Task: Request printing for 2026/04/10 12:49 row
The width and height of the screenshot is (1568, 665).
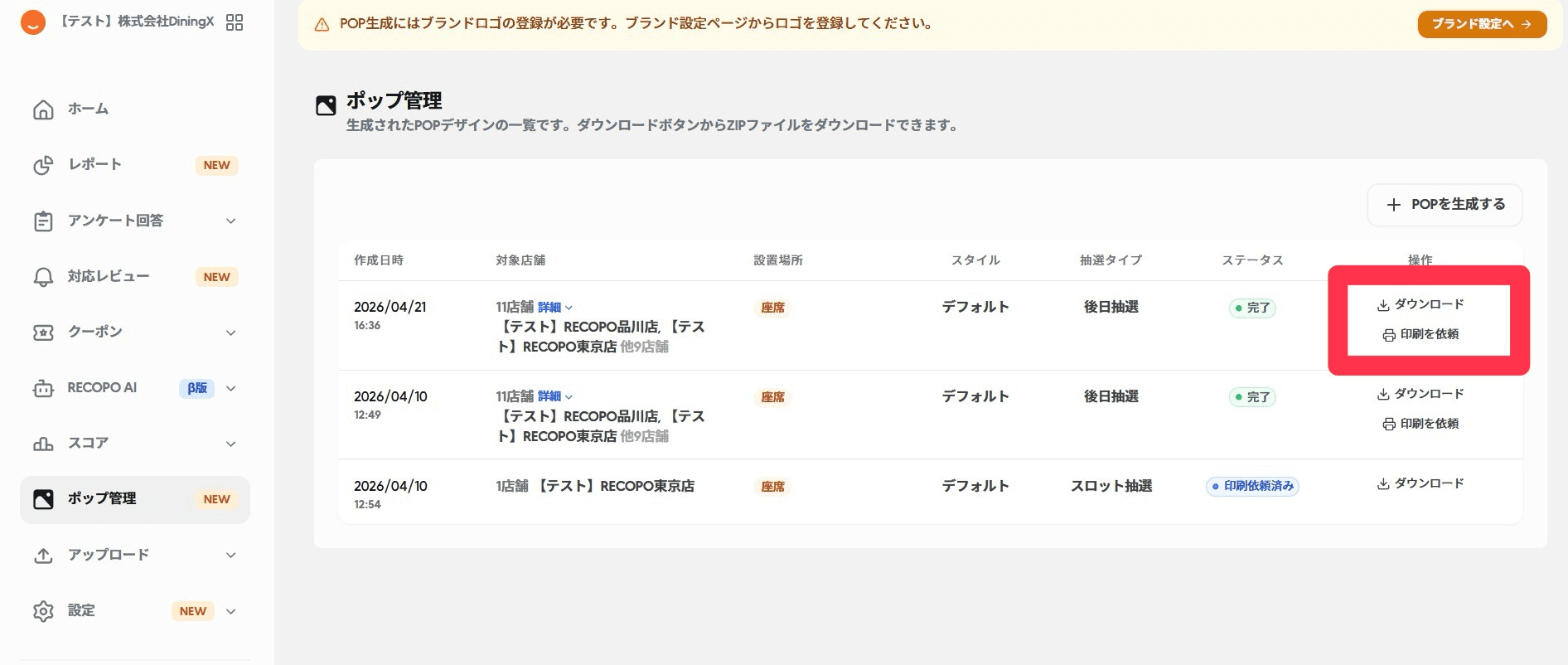Action: 1420,424
